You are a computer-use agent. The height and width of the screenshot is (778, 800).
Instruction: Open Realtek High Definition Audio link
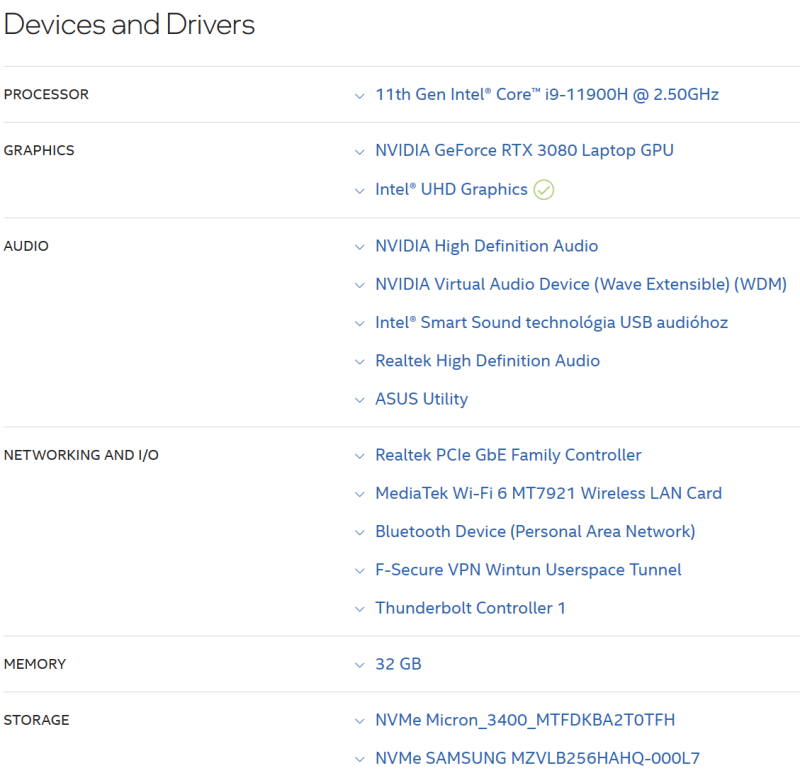click(488, 361)
